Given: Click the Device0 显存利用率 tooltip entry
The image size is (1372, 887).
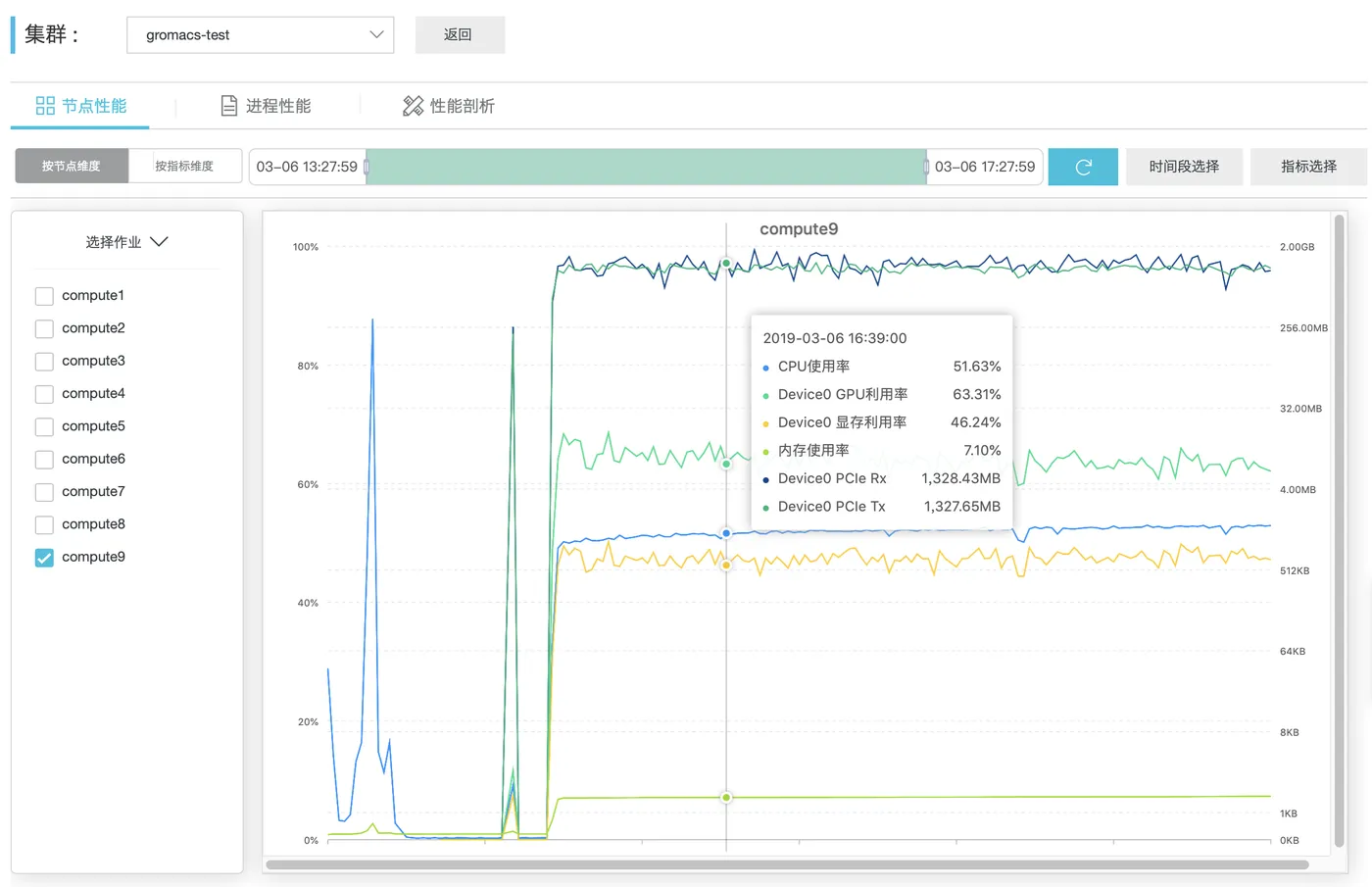Looking at the screenshot, I should pos(882,422).
